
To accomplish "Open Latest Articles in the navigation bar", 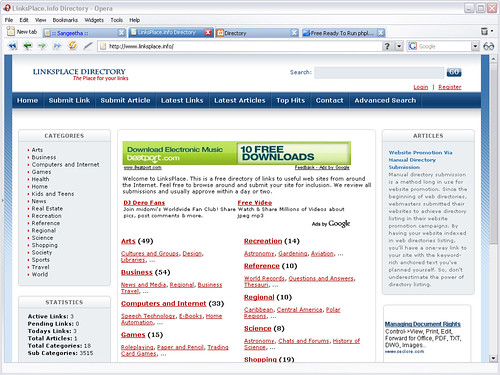I will (x=240, y=100).
